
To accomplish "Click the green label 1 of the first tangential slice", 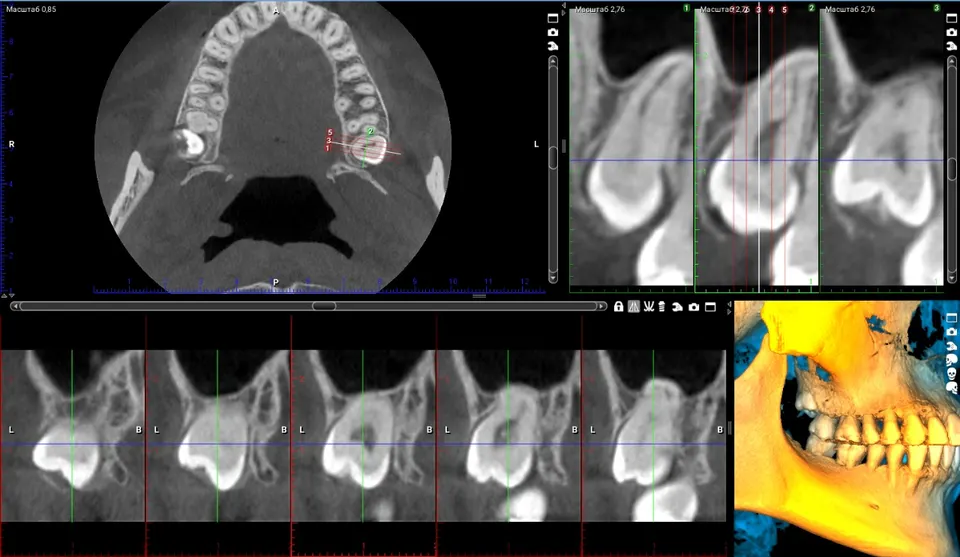I will tap(686, 9).
